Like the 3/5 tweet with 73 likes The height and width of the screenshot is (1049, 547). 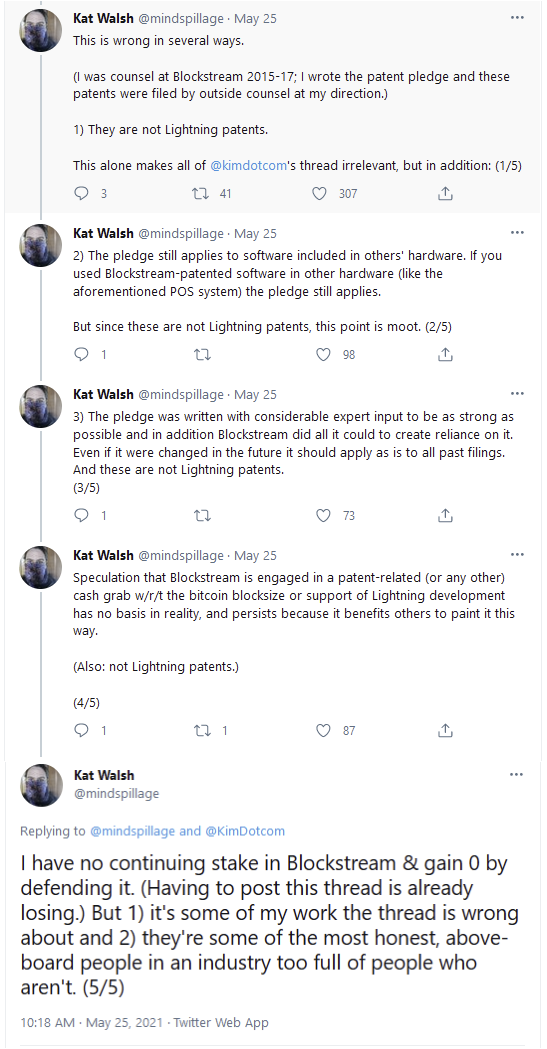click(x=324, y=516)
